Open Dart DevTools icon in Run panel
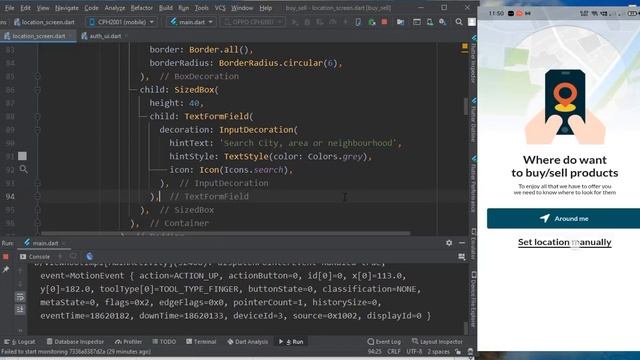 89,256
